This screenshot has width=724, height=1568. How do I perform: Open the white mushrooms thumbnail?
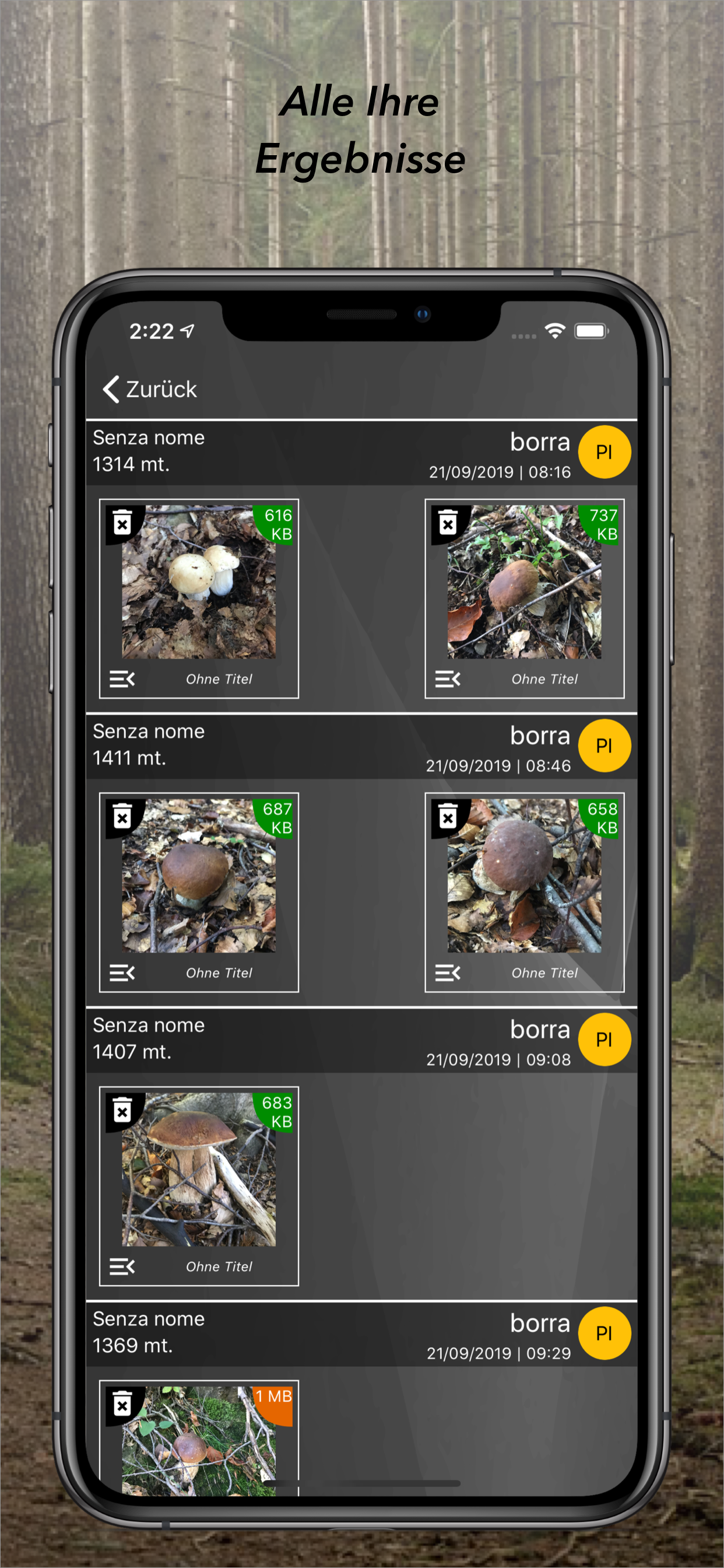(199, 582)
